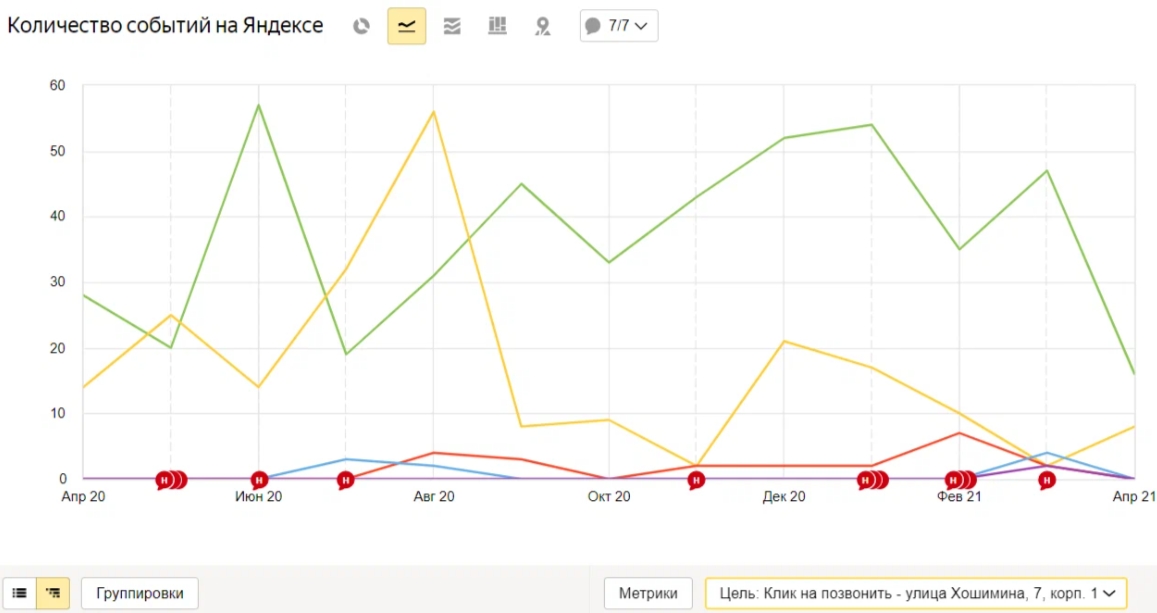This screenshot has height=613, width=1157.
Task: Switch to stacked area chart view
Action: tap(452, 27)
